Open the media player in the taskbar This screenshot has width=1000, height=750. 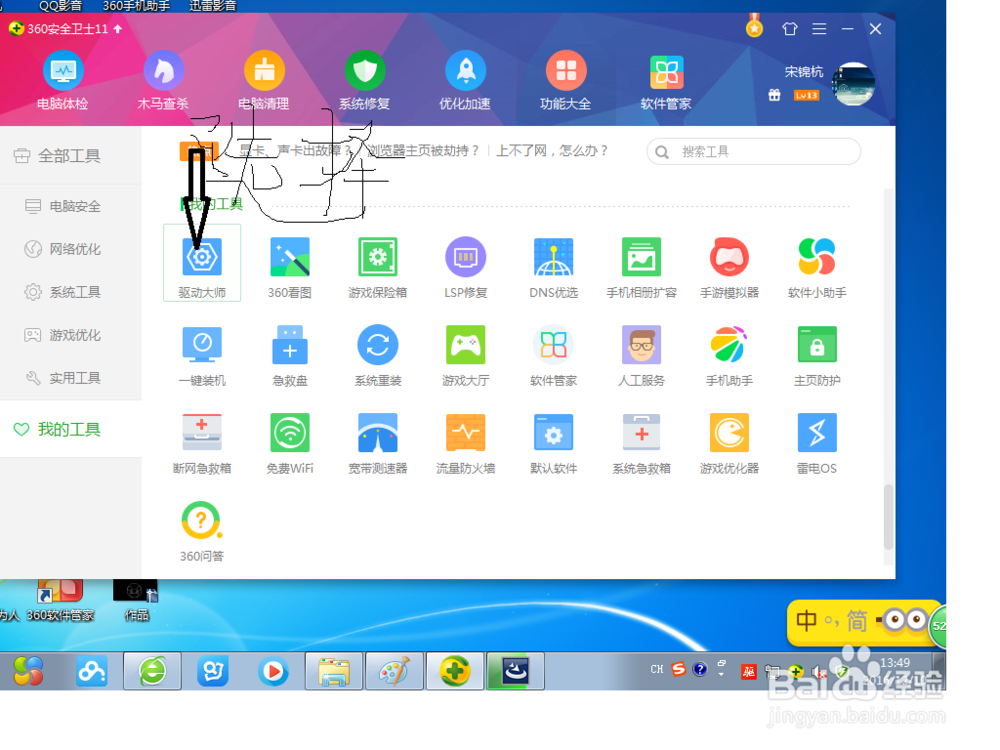[x=274, y=672]
